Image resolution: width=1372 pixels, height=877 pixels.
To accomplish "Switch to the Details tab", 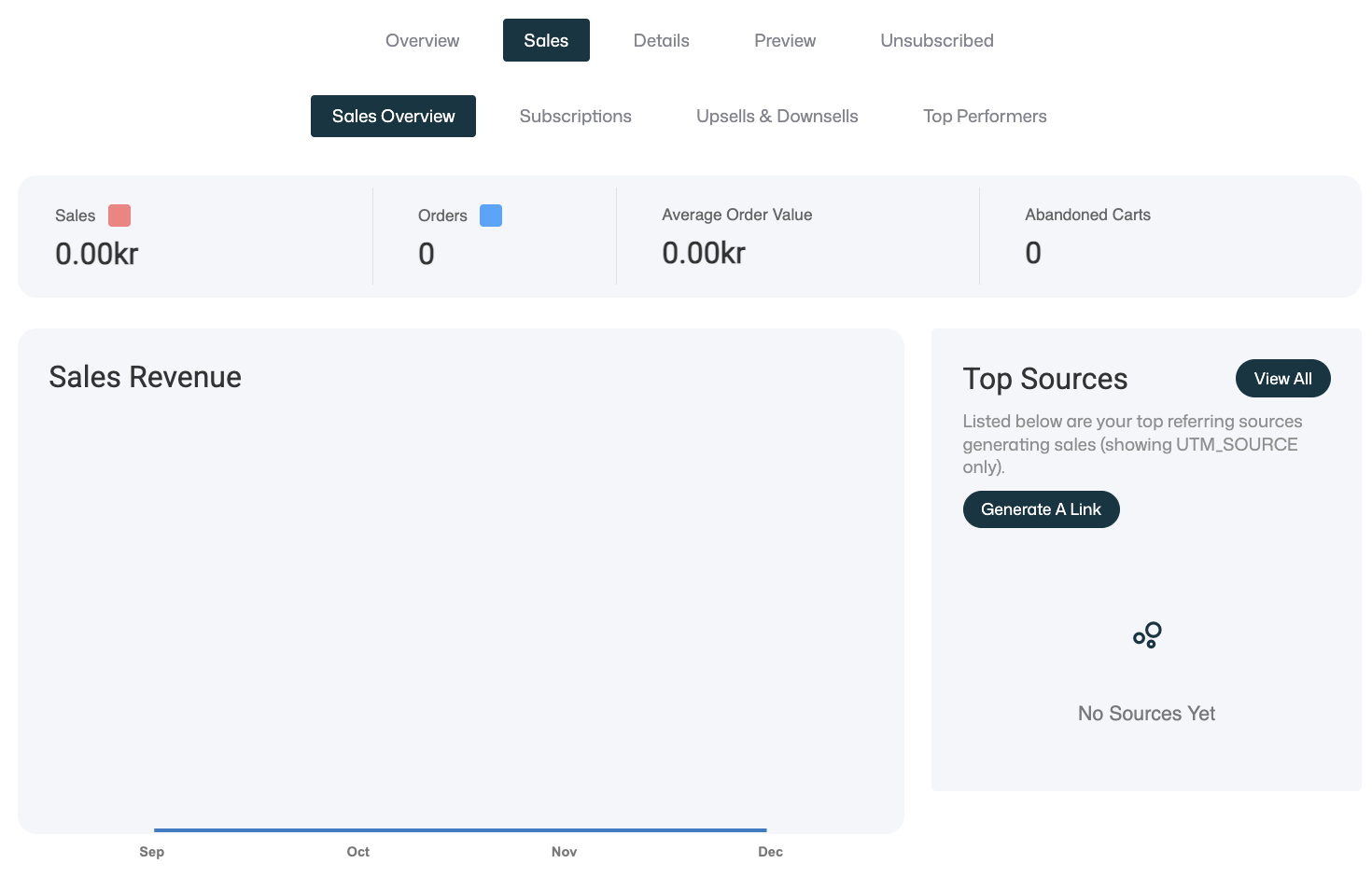I will (661, 40).
